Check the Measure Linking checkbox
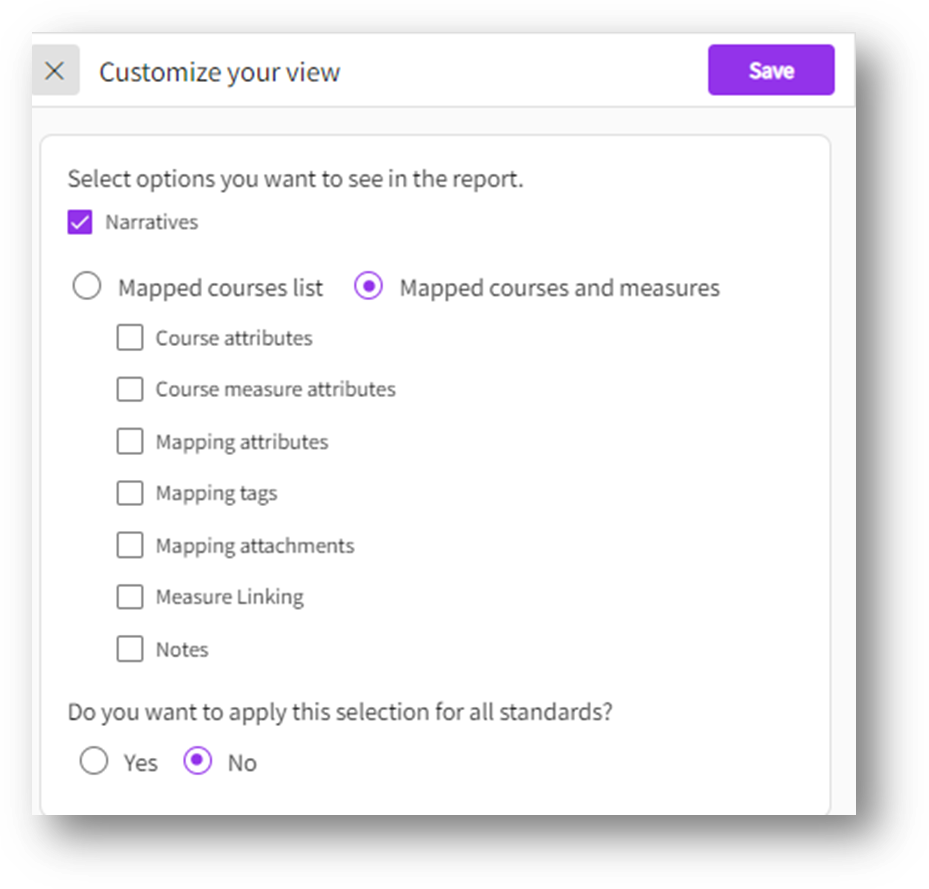Image resolution: width=929 pixels, height=889 pixels. 130,597
